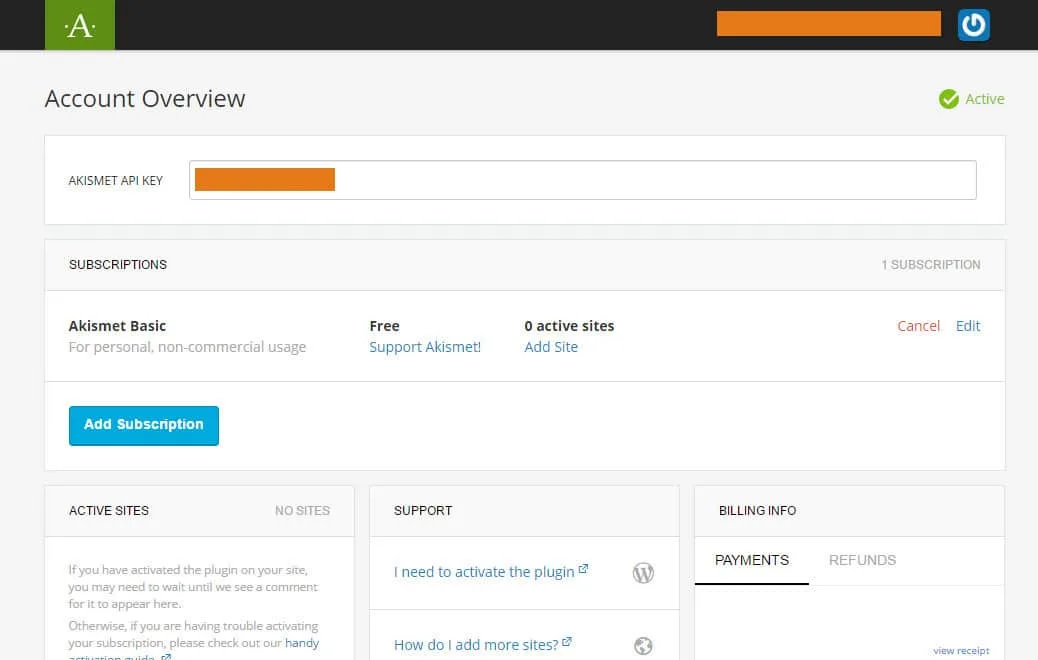Open How do I add more sites?
Image resolution: width=1038 pixels, height=660 pixels.
[x=476, y=645]
